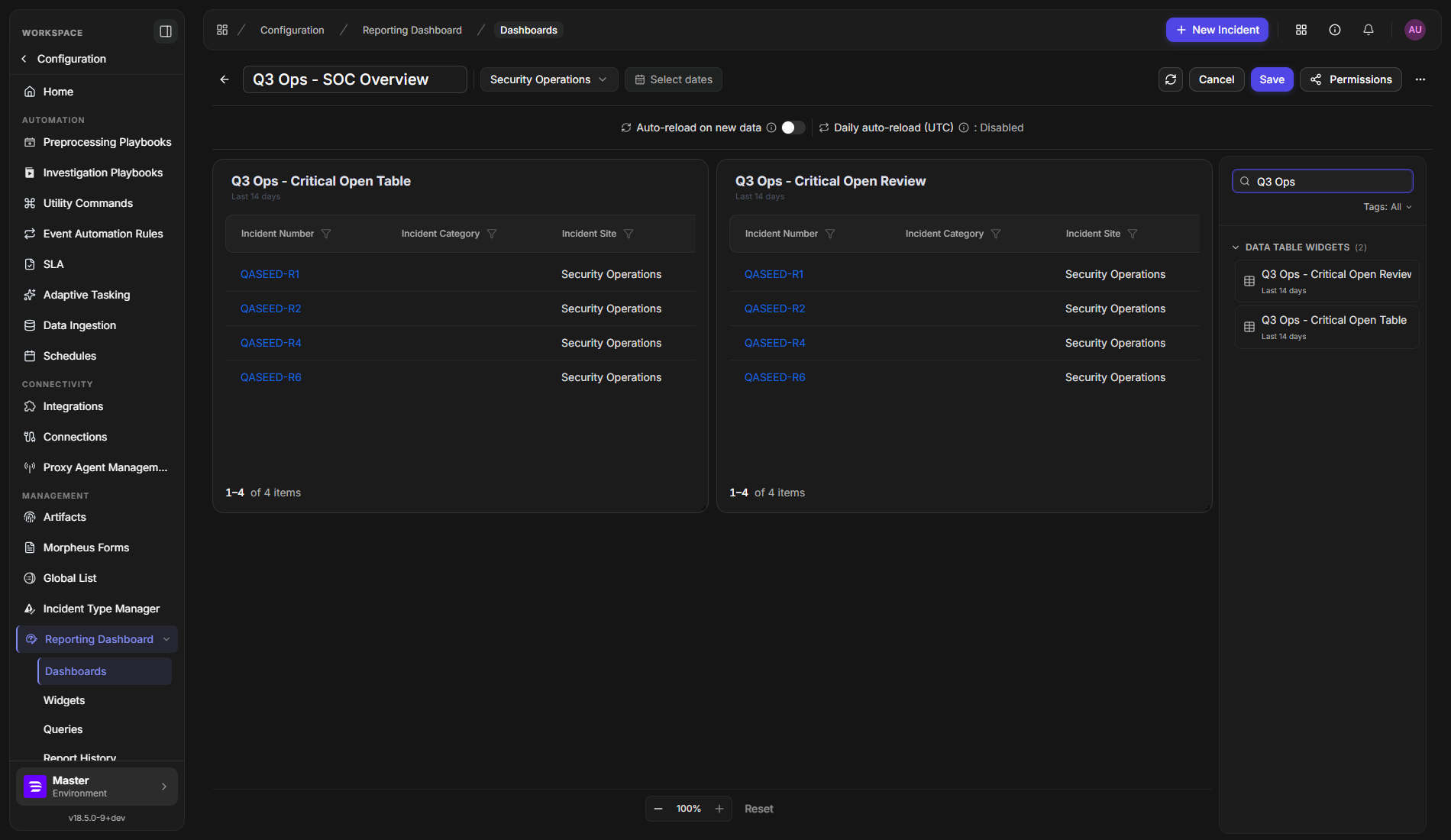
Task: Filter Incident Site in Critical Open Review
Action: point(1133,234)
